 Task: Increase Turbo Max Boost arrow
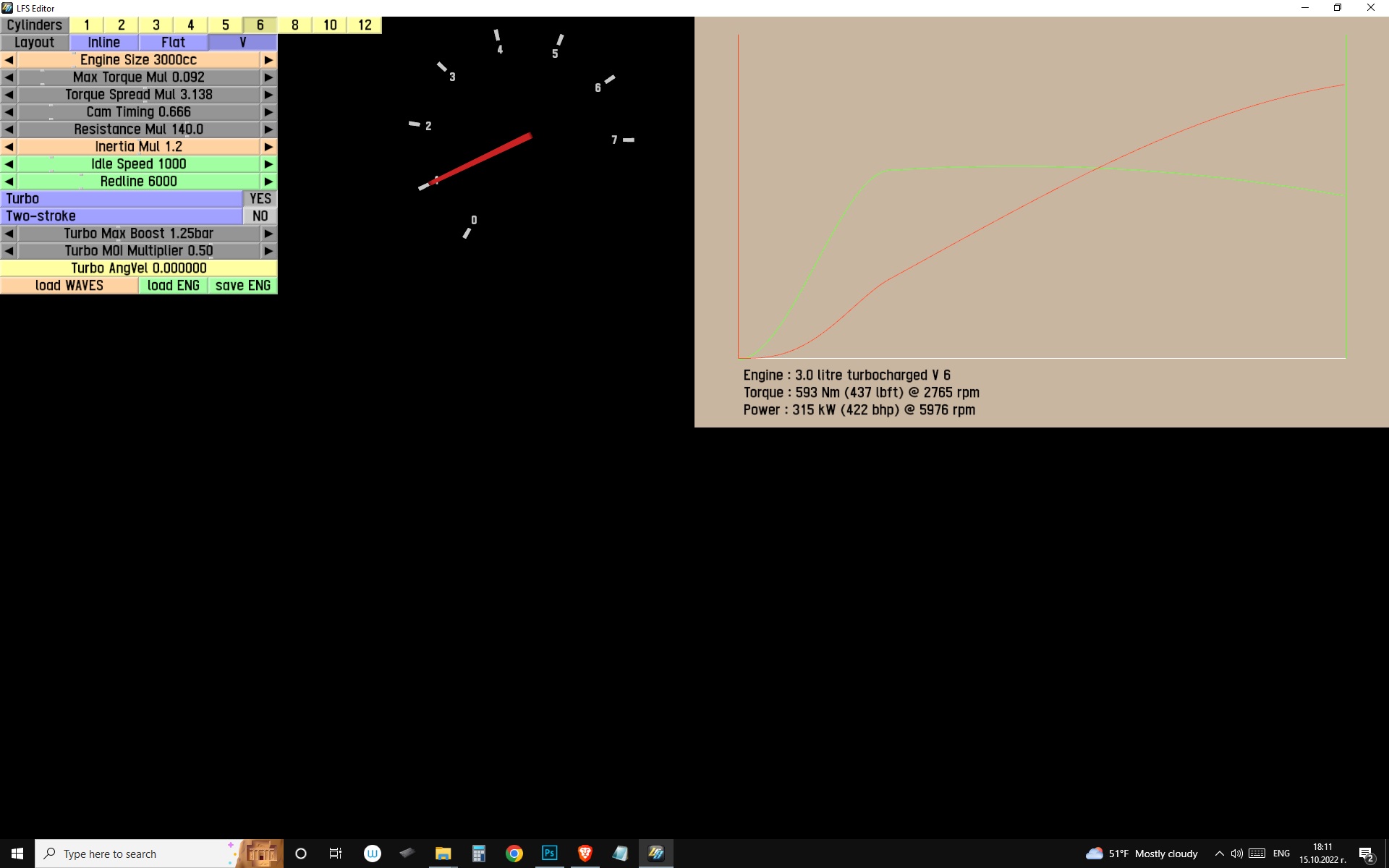pos(268,234)
